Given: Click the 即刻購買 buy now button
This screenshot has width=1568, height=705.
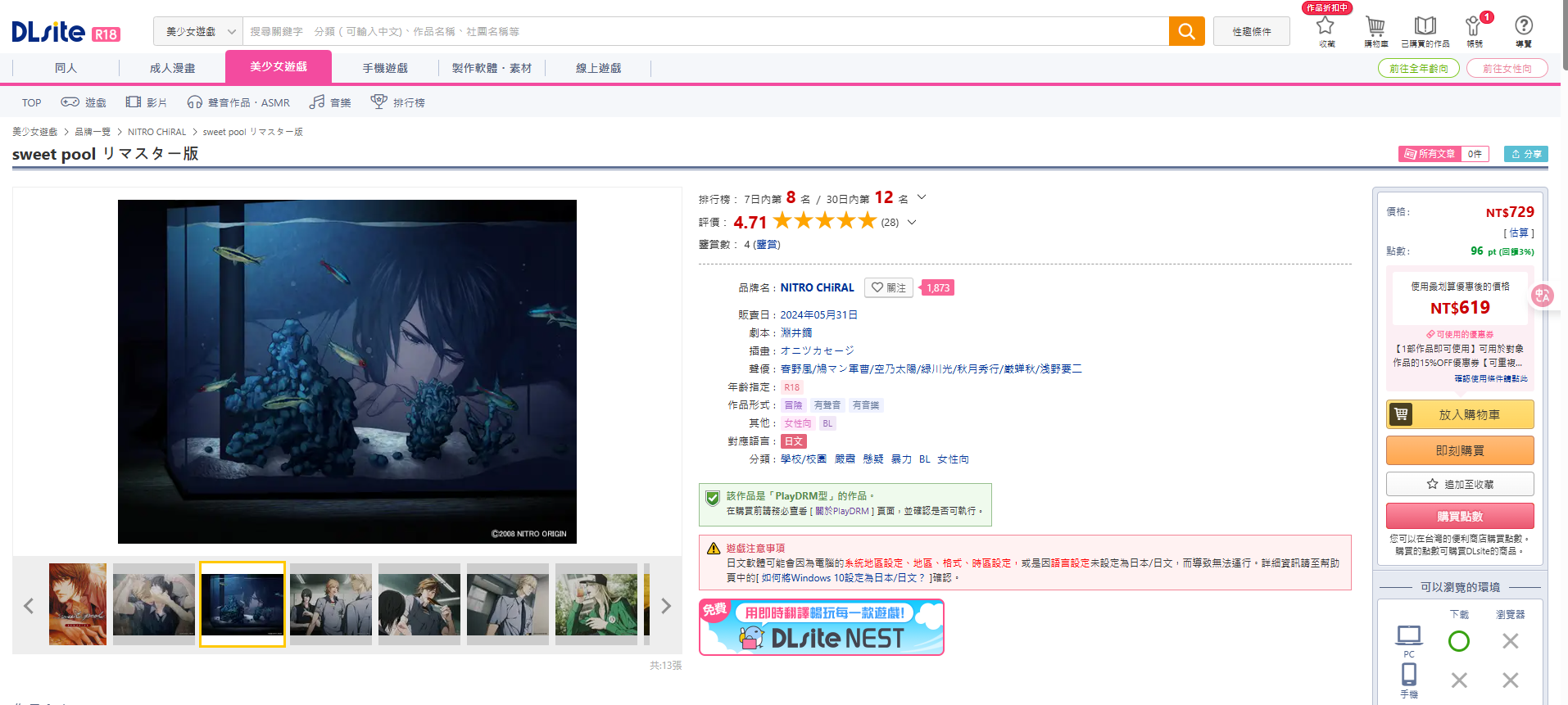Looking at the screenshot, I should click(x=1459, y=450).
